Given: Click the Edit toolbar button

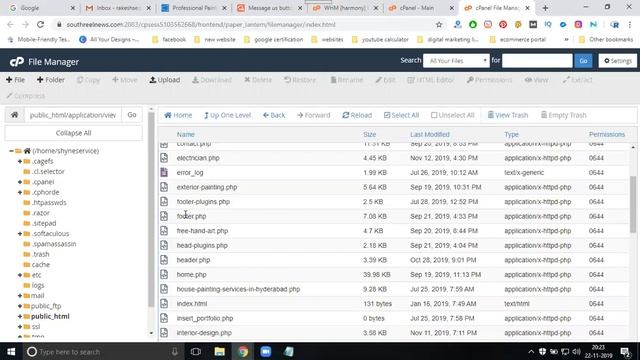Looking at the screenshot, I should click(x=385, y=80).
